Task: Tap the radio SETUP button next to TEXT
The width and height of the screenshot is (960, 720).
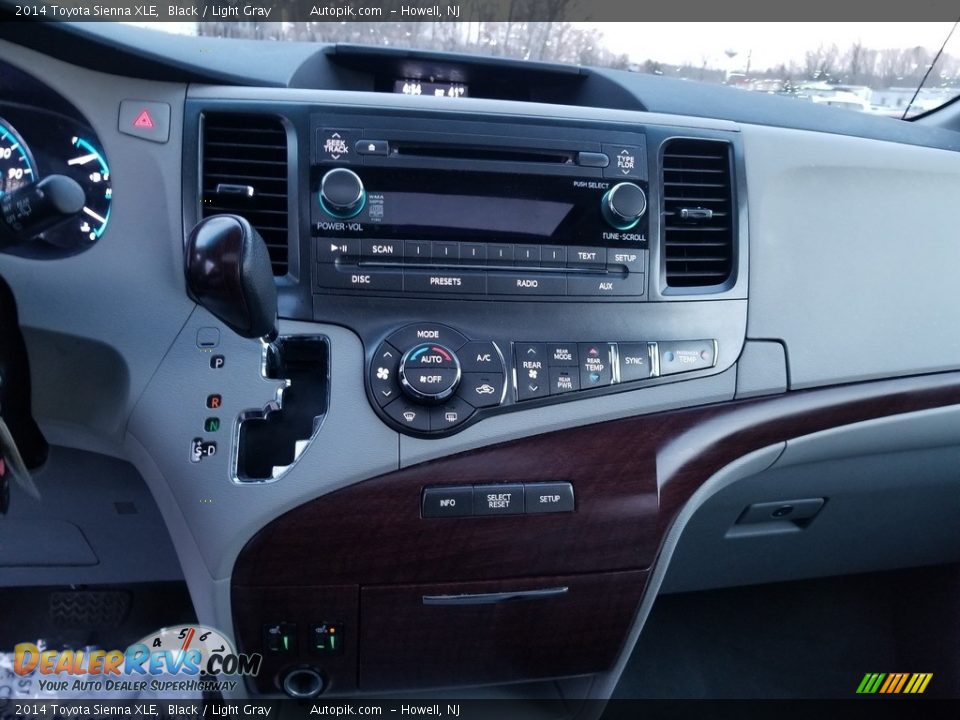Action: point(625,258)
